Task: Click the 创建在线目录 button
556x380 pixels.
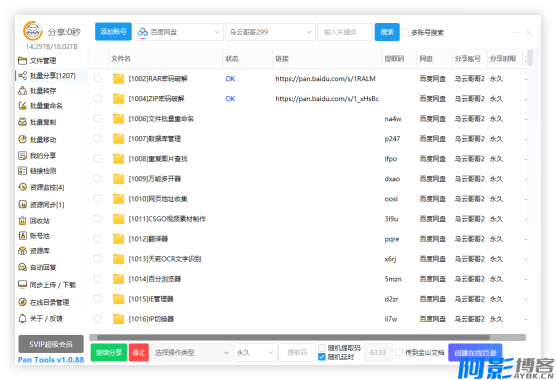Action: pyautogui.click(x=475, y=353)
